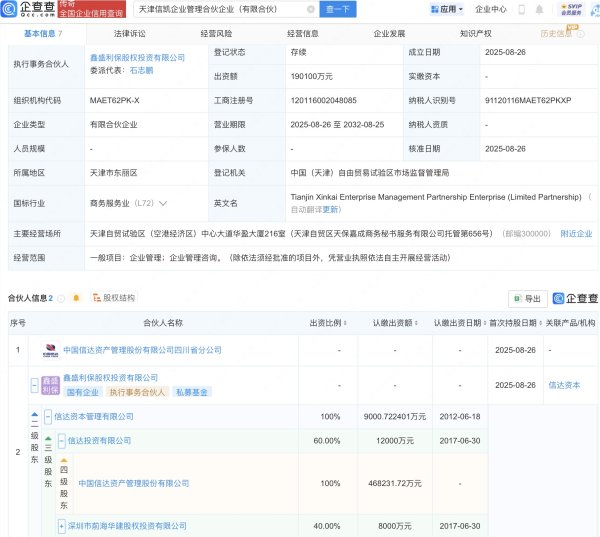Open the 附近企业 nearby companies link

pos(576,233)
